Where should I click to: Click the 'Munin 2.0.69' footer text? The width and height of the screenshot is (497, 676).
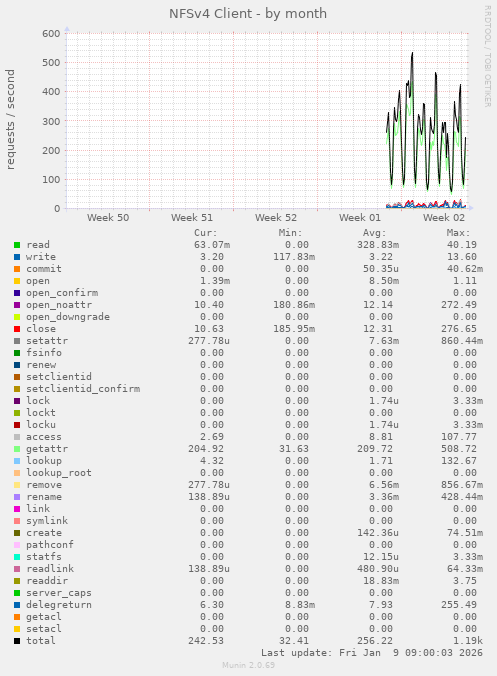(248, 665)
